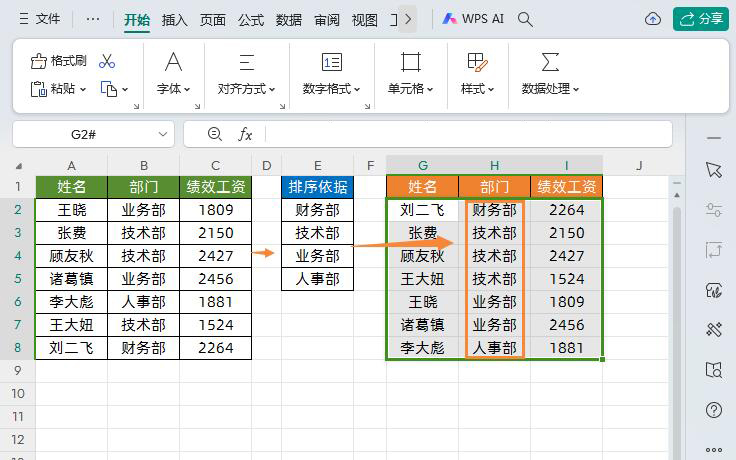Click cell containing 王晓 in column A

[71, 210]
